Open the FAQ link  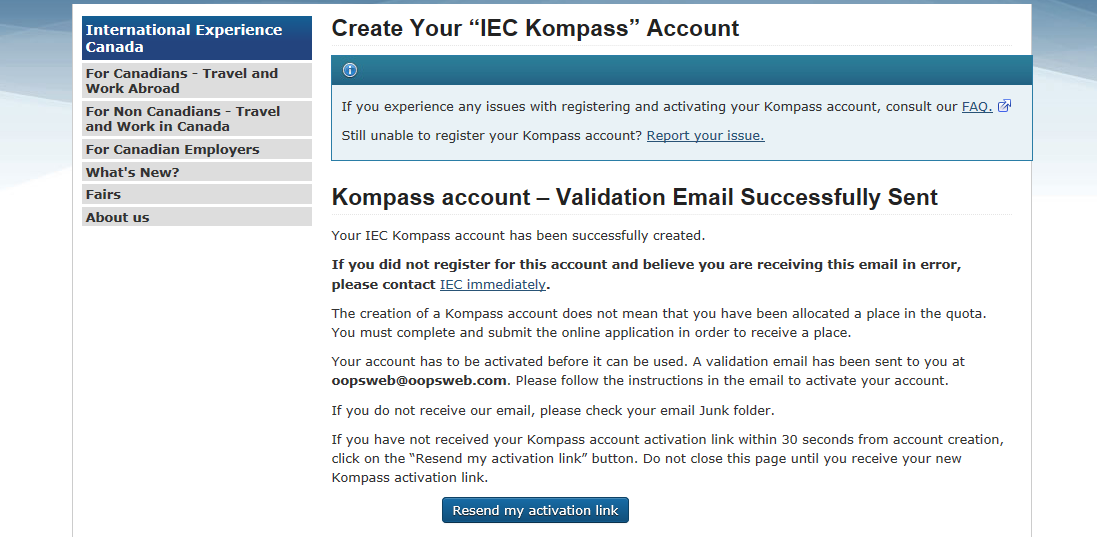click(976, 107)
